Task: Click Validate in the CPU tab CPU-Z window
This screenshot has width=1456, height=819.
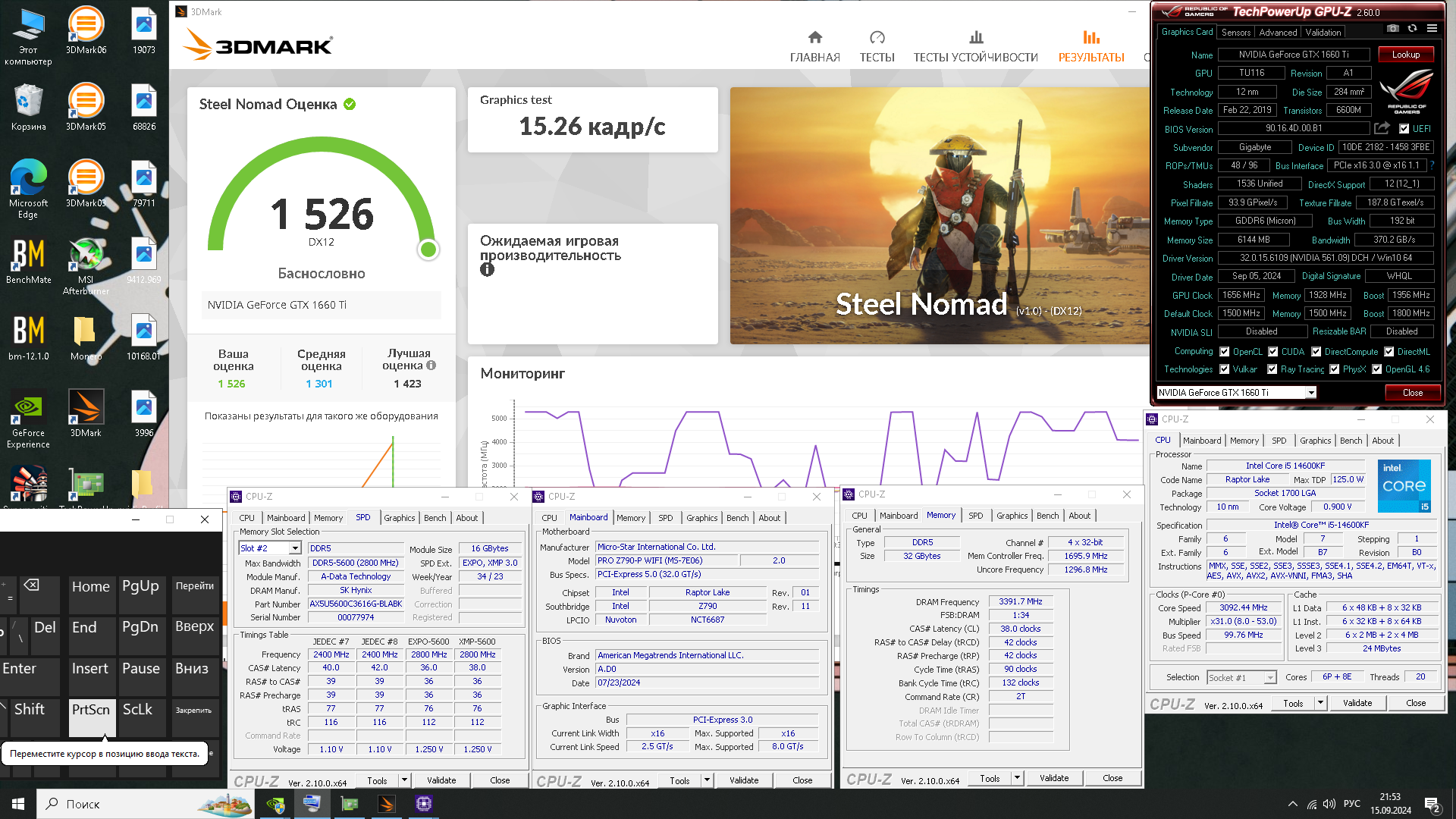Action: pos(1357,703)
